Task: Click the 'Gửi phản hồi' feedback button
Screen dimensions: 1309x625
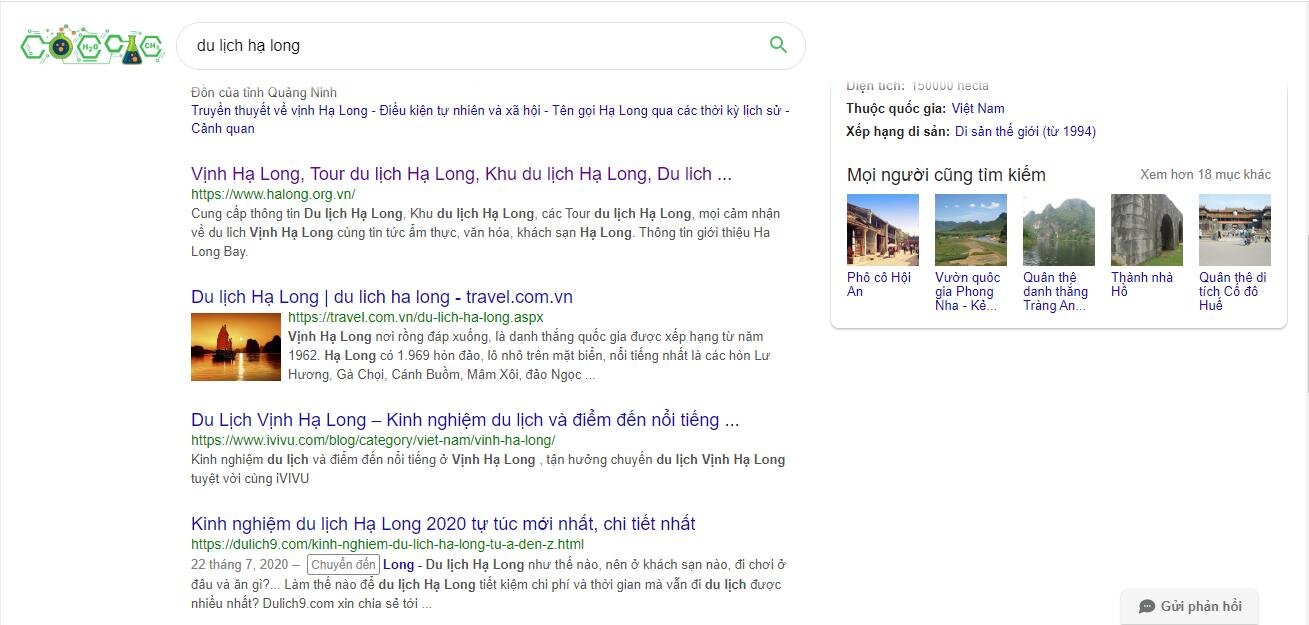Action: (x=1190, y=606)
